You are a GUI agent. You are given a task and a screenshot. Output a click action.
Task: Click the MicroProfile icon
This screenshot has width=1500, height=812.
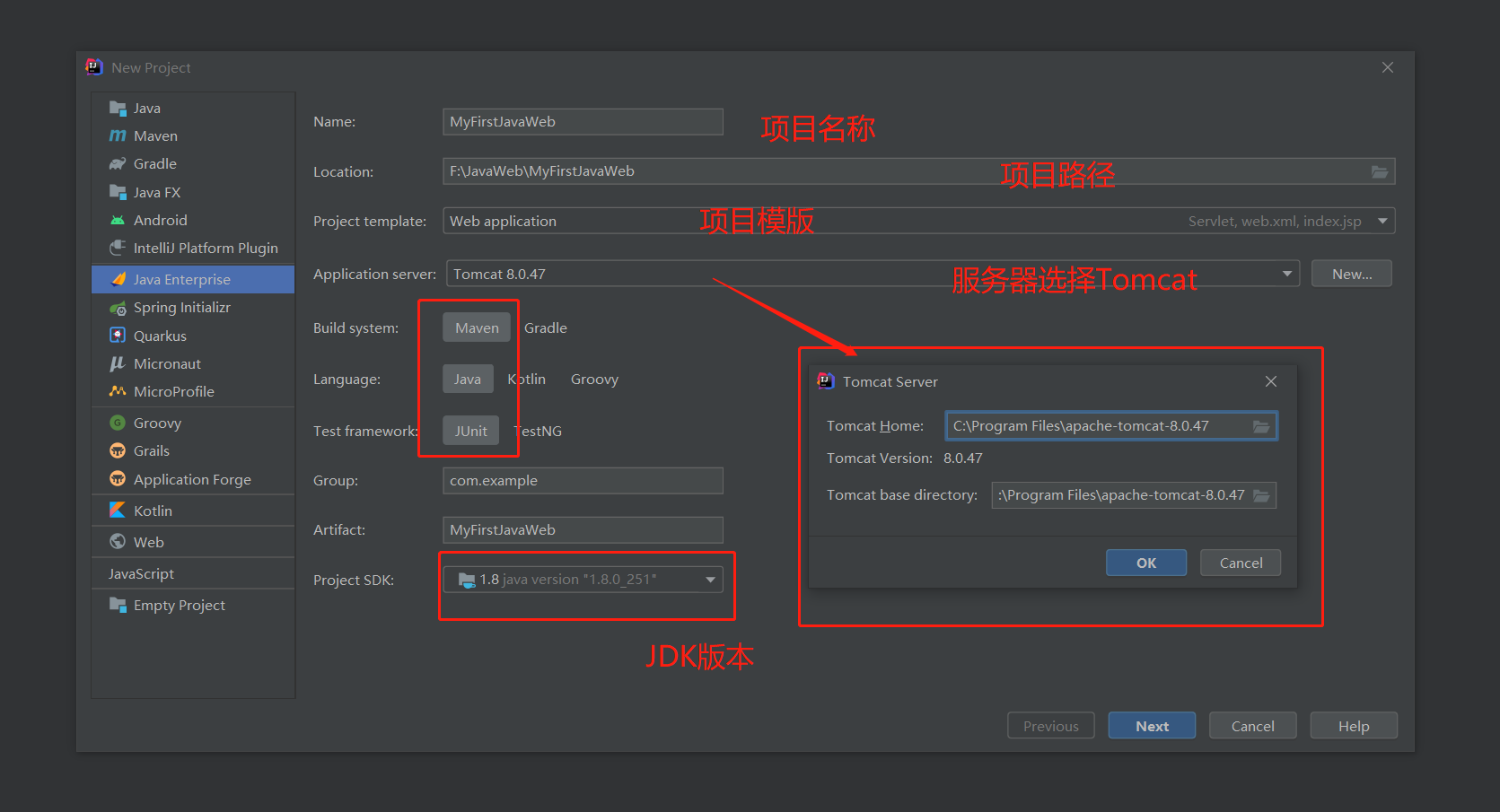point(118,391)
